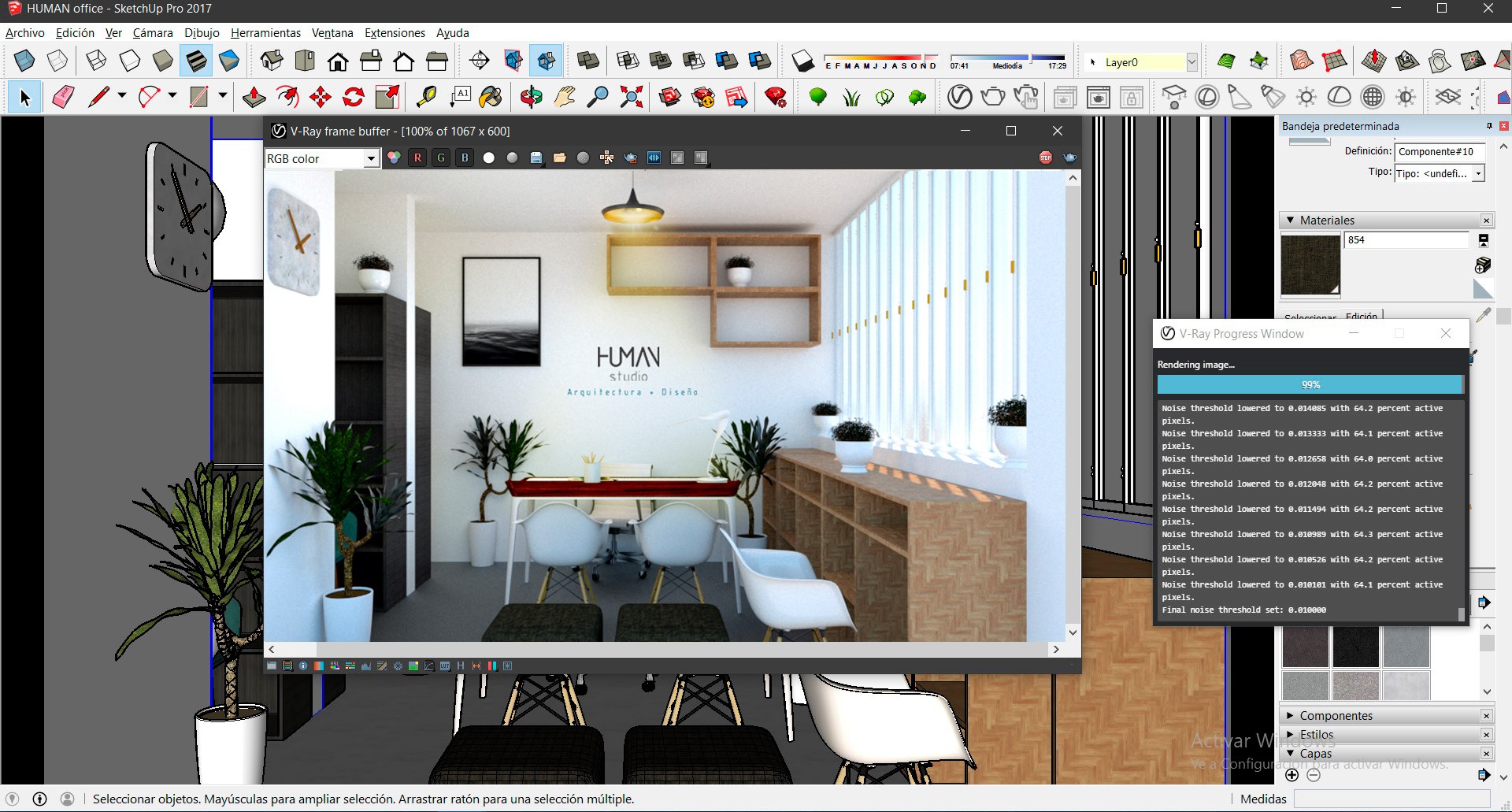The height and width of the screenshot is (812, 1512).
Task: Open the Herramientas menu
Action: point(265,33)
